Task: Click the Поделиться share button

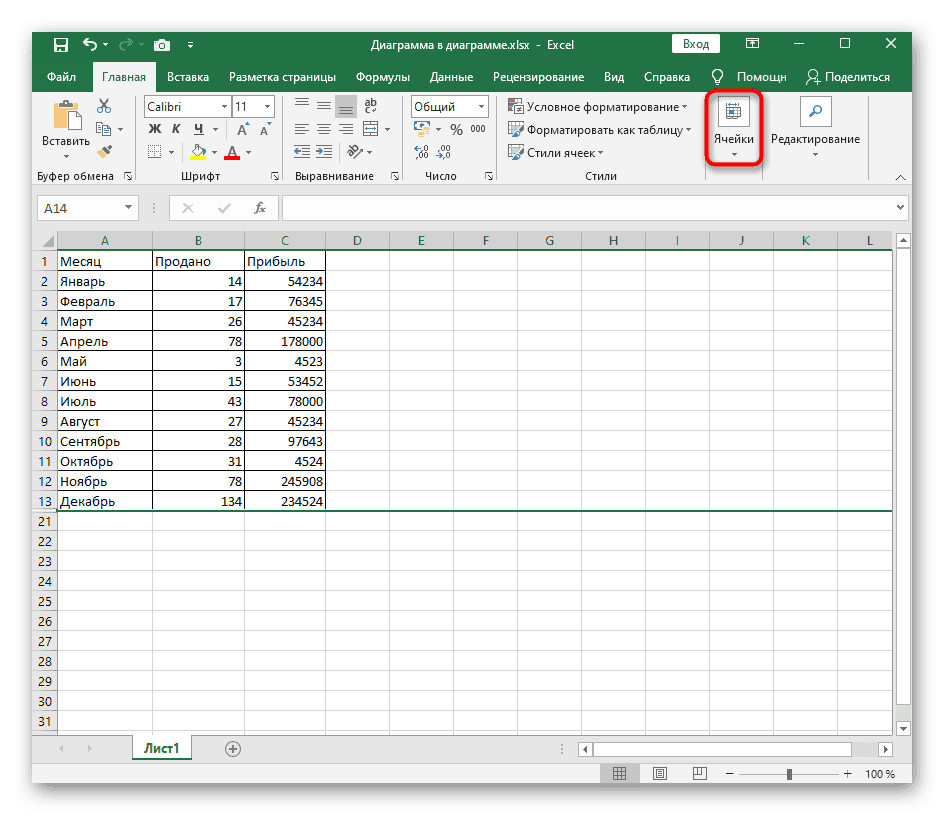Action: click(x=848, y=77)
